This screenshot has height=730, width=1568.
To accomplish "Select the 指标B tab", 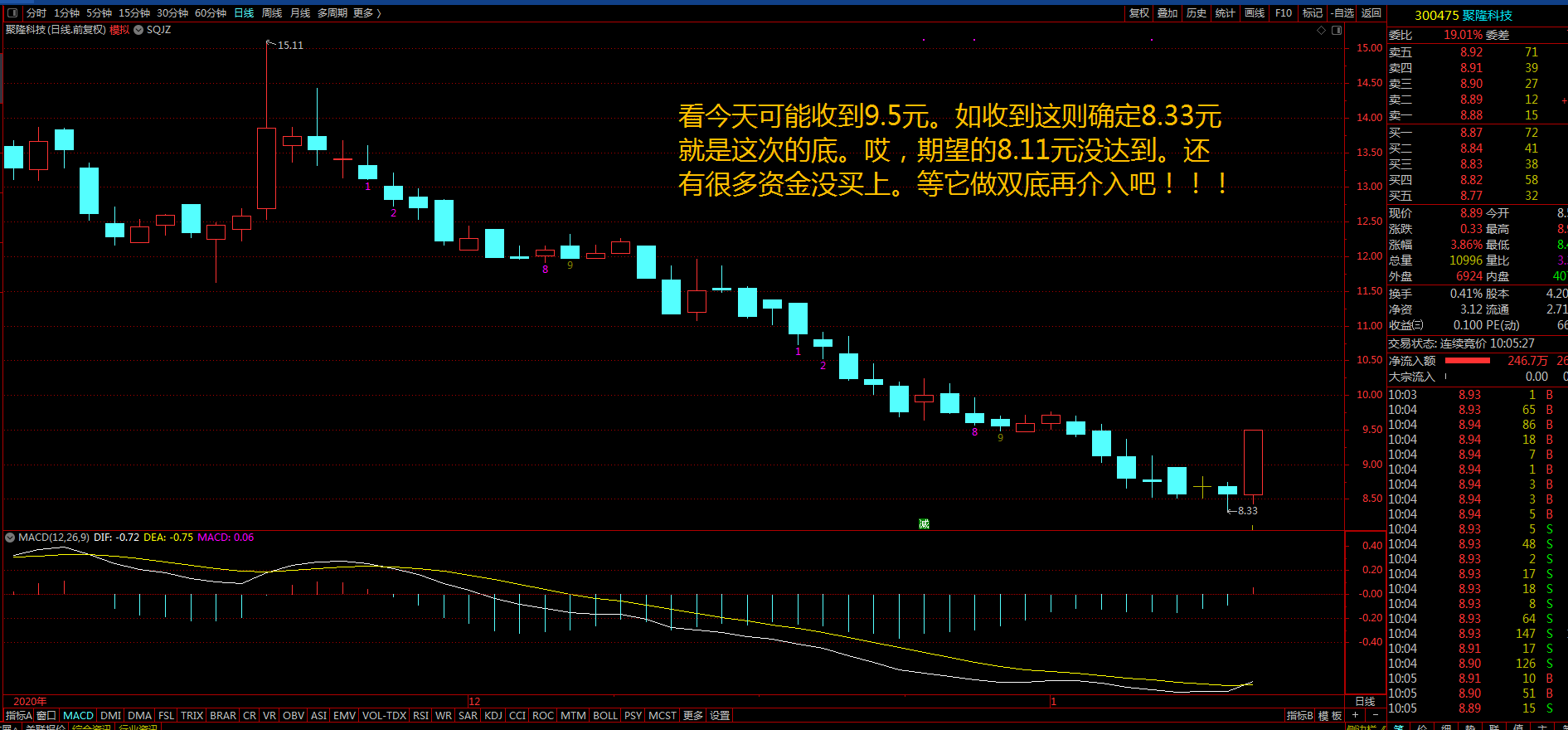I will coord(1299,715).
